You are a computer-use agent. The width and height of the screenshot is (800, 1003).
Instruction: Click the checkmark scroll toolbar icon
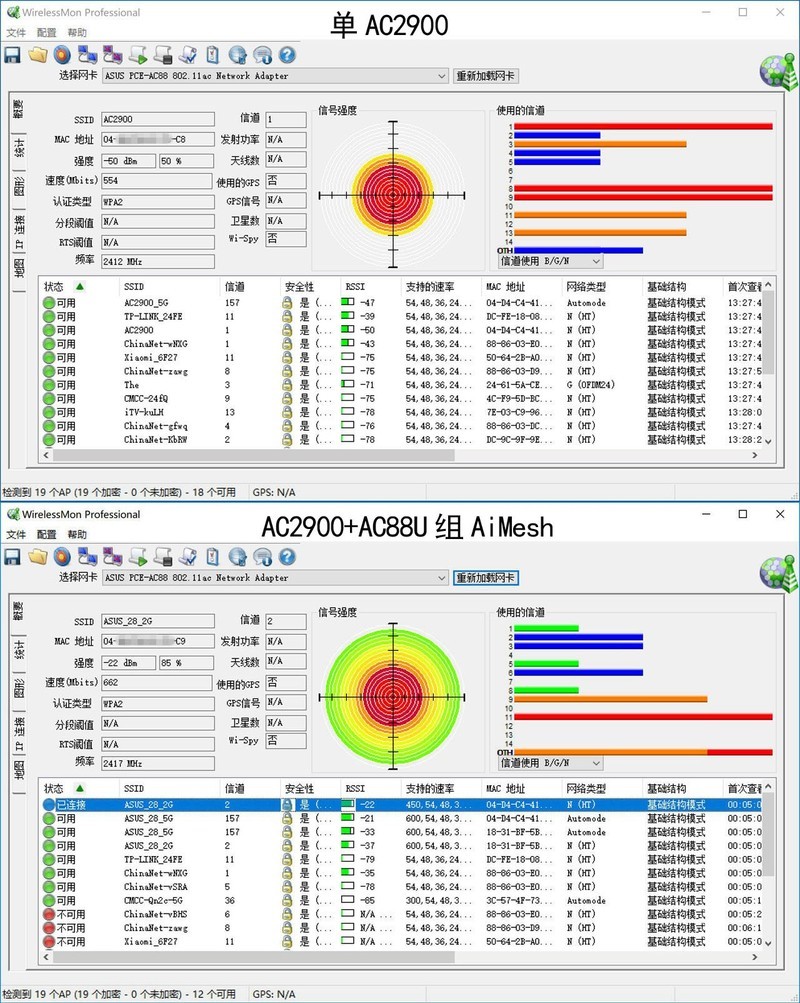[x=186, y=55]
